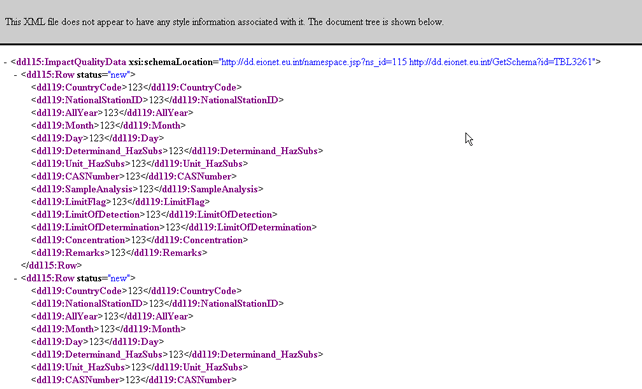Click the xsi:schemaLocation URL attribute value

407,62
